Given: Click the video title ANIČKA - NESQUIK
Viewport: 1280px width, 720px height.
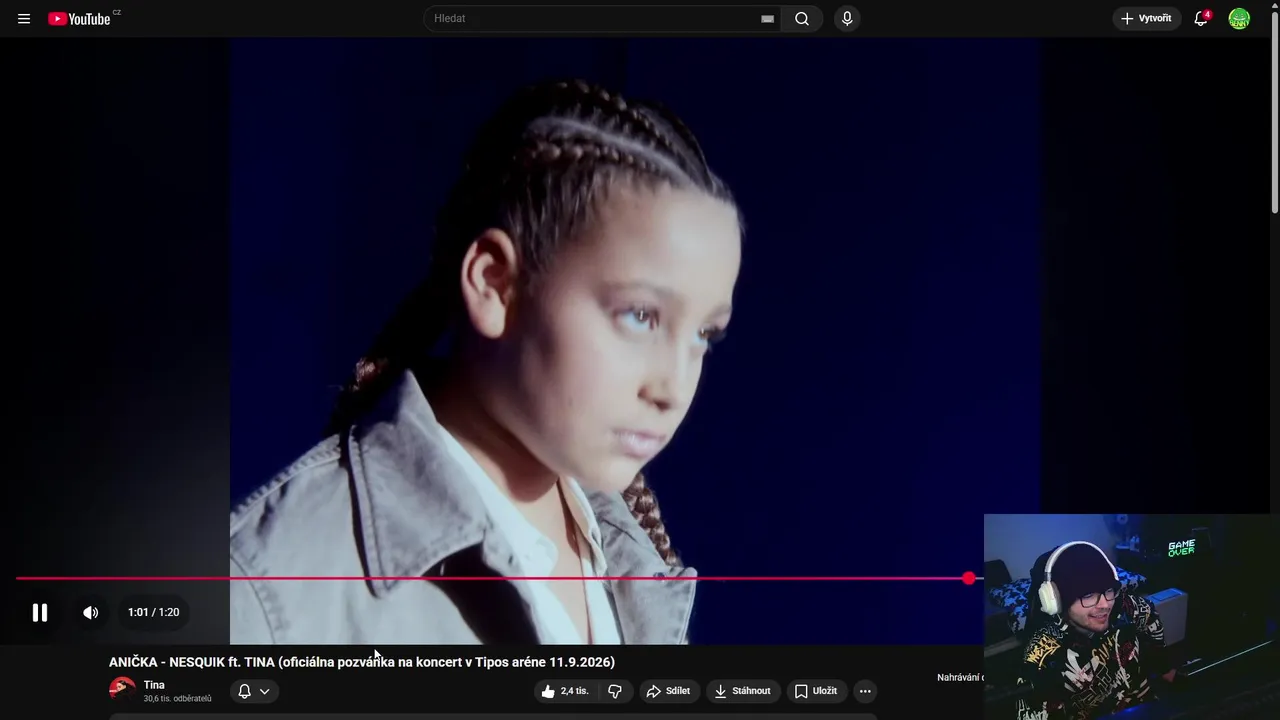Looking at the screenshot, I should pos(362,662).
